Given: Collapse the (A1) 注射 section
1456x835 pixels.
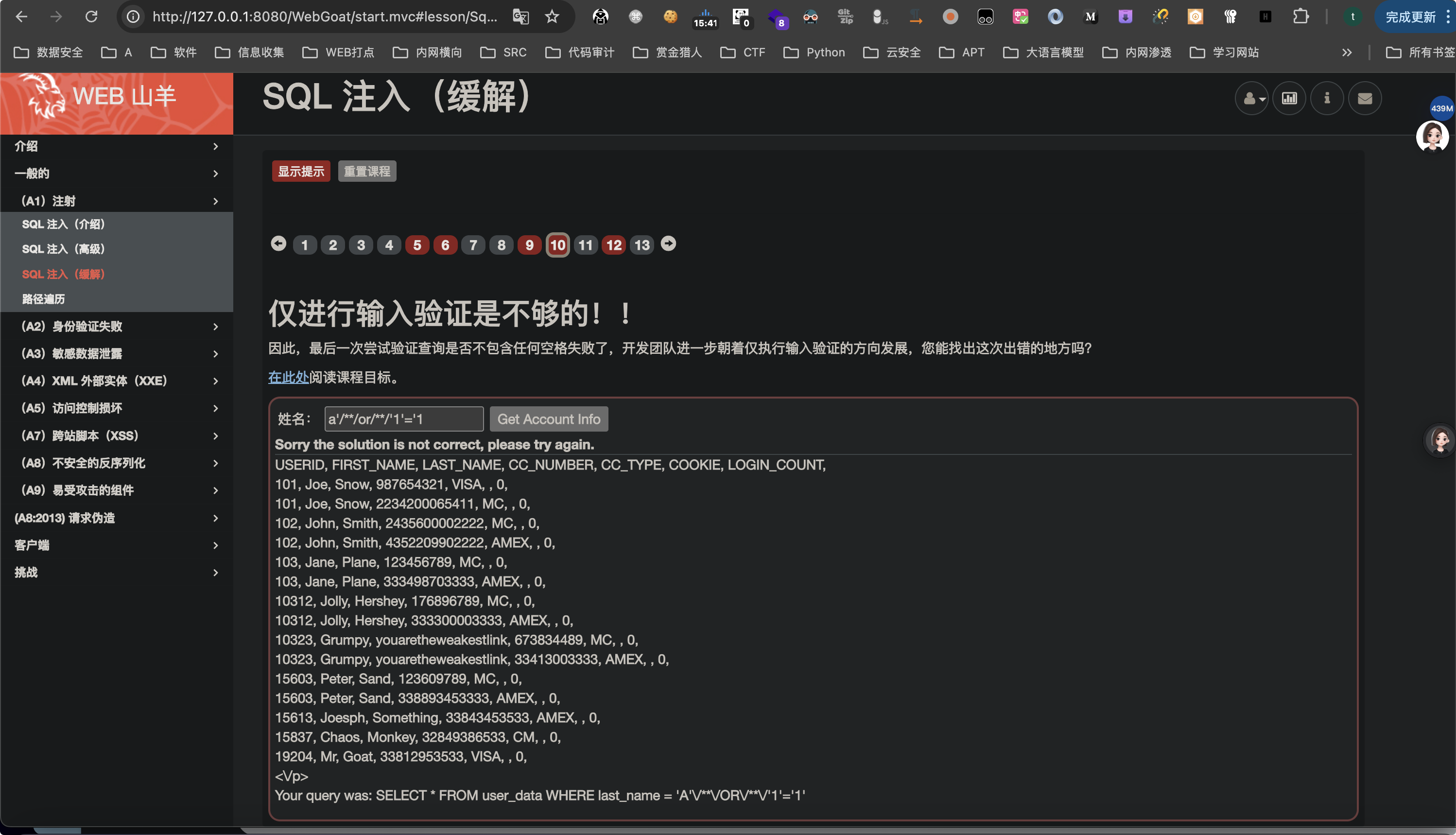Looking at the screenshot, I should 117,201.
